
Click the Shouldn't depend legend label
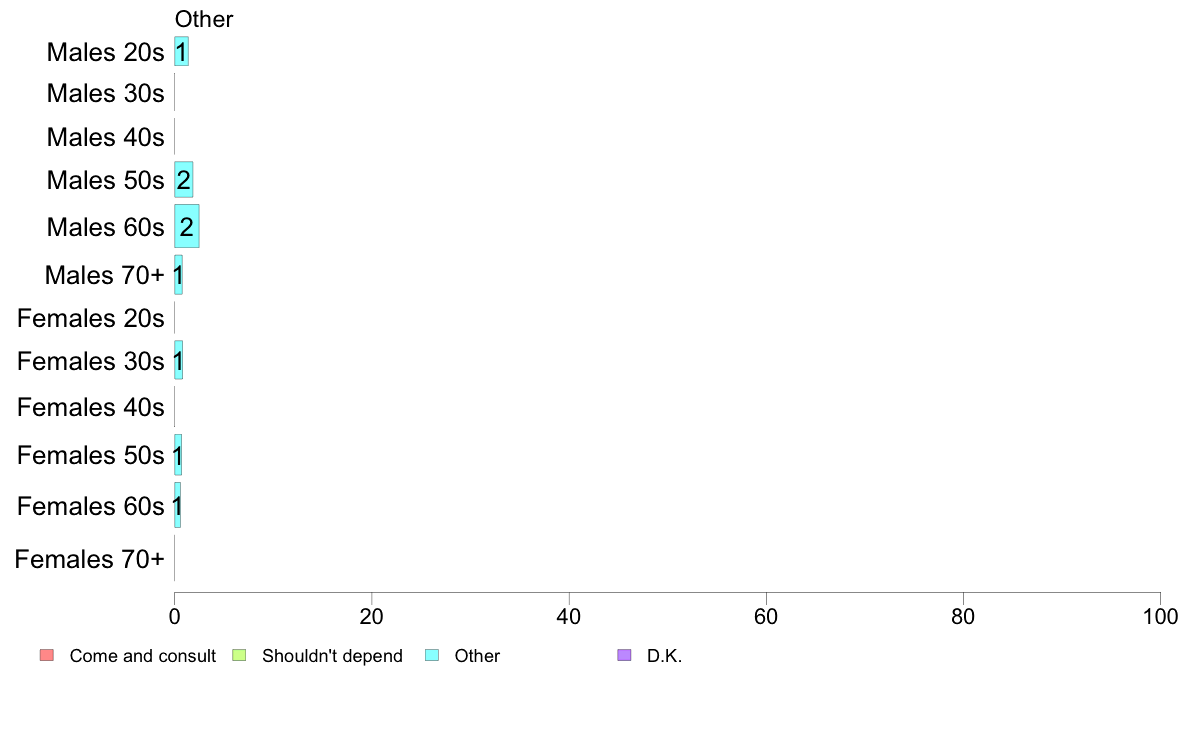[332, 656]
